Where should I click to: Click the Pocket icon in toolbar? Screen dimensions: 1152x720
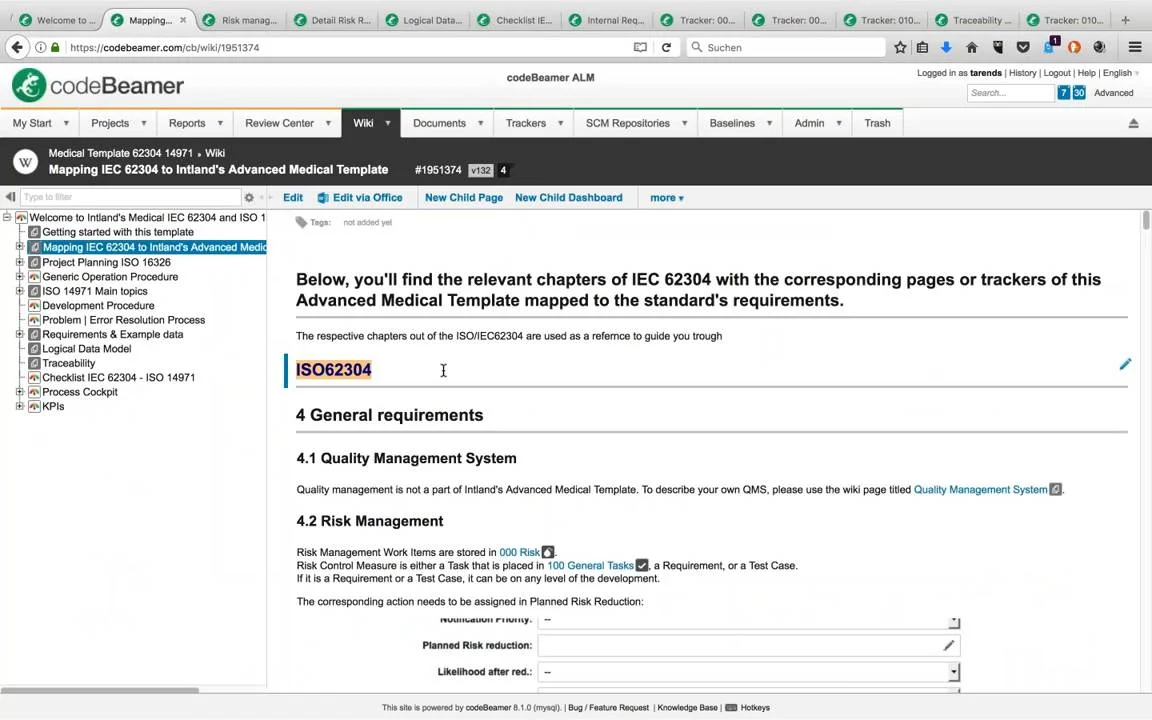click(1023, 47)
